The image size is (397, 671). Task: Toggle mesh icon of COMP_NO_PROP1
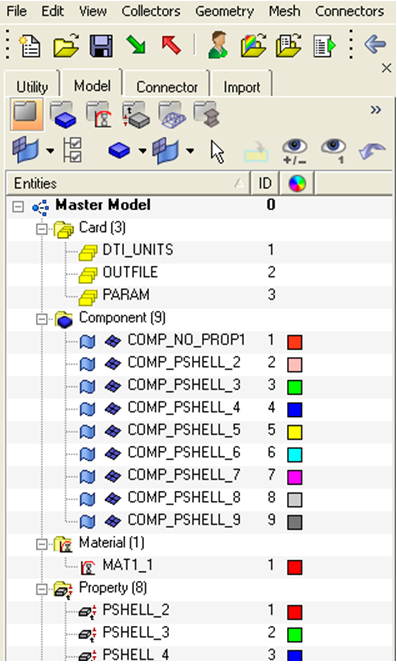[113, 341]
